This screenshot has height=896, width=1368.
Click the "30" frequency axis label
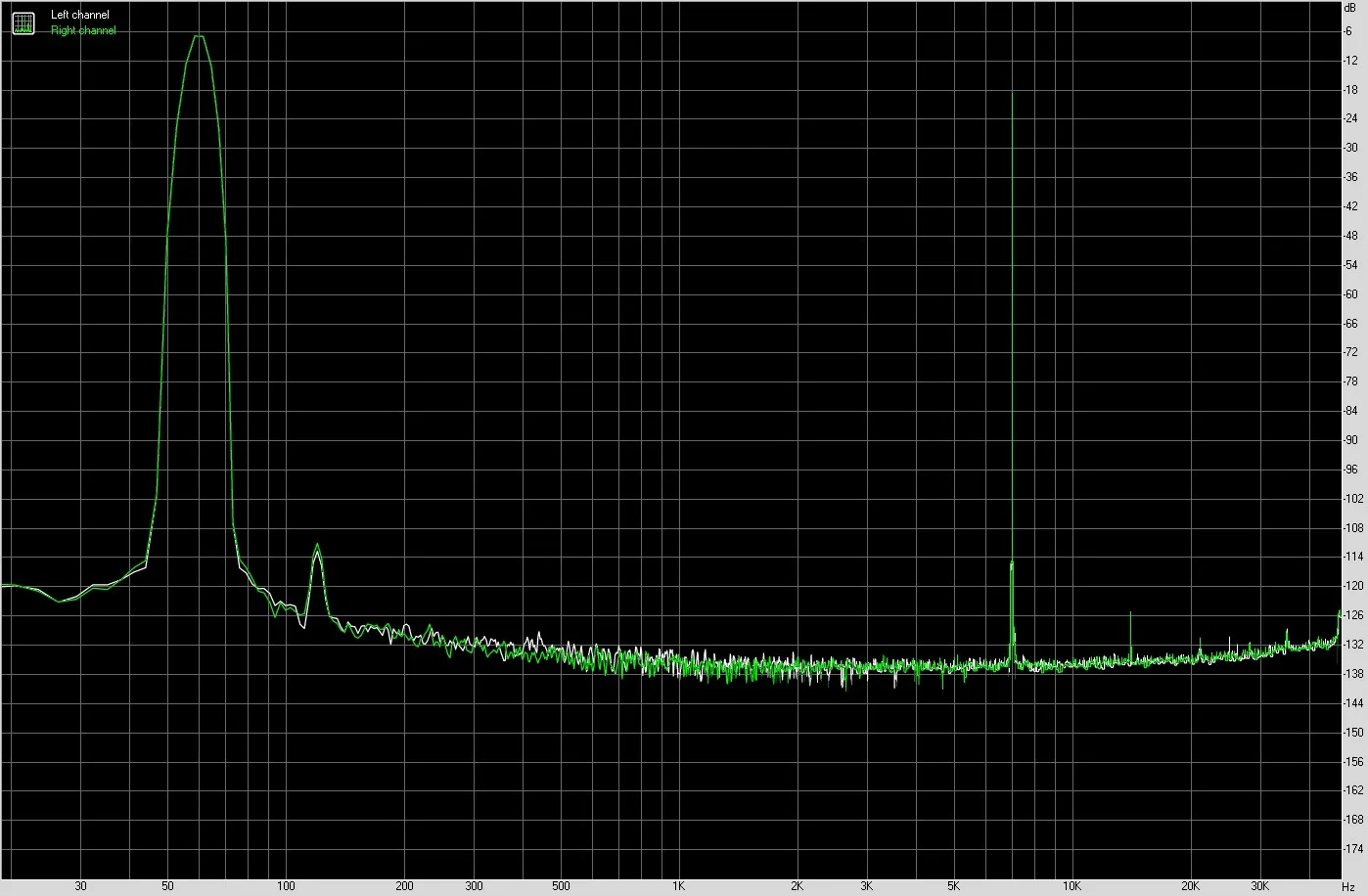point(80,886)
